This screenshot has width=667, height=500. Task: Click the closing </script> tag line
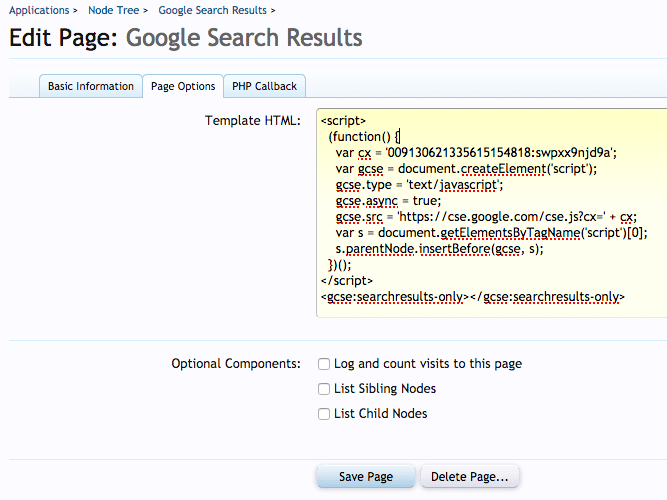(x=347, y=281)
